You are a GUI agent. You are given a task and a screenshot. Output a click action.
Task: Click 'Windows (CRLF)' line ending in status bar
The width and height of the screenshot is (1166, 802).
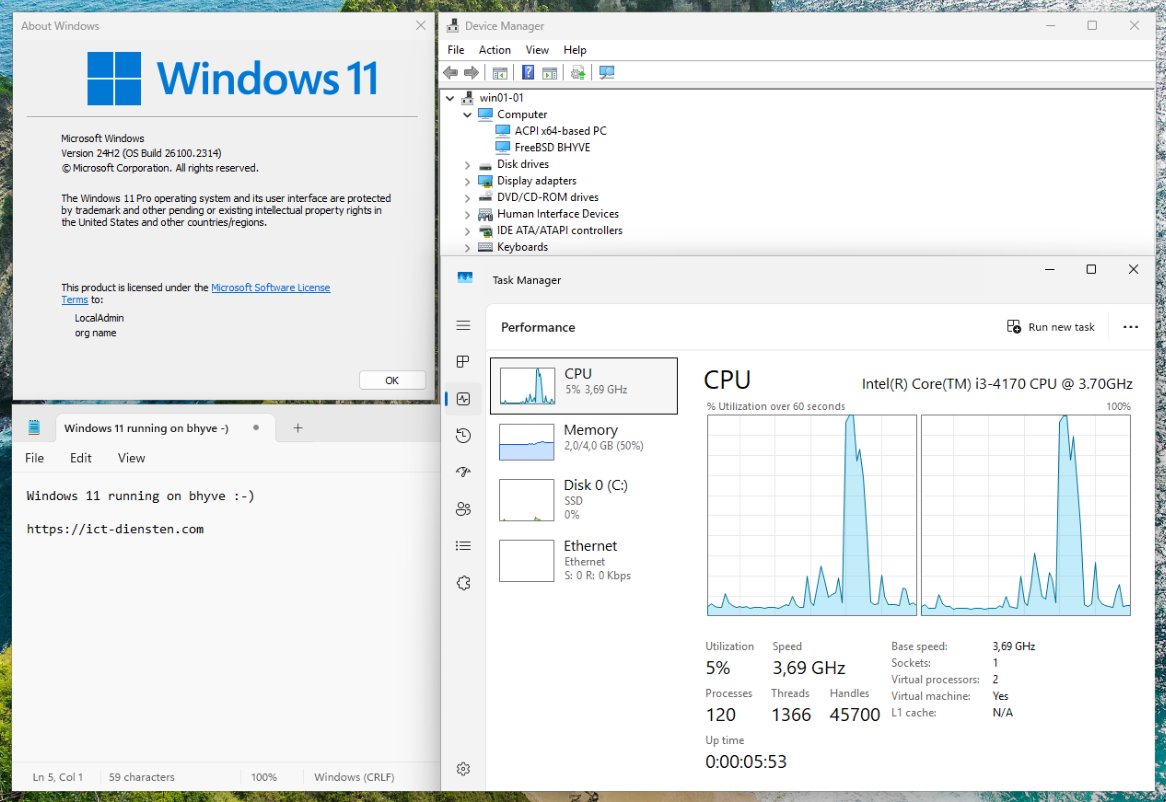354,777
